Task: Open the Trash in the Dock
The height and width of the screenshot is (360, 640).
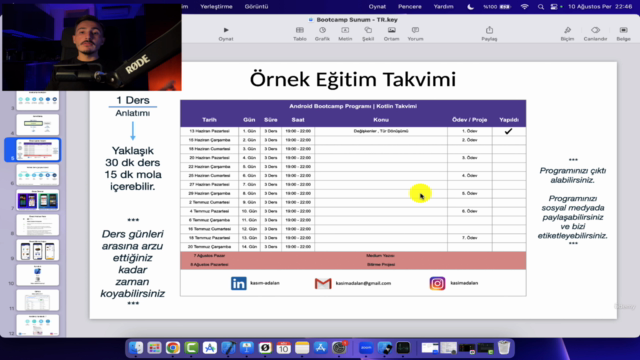Action: click(504, 348)
